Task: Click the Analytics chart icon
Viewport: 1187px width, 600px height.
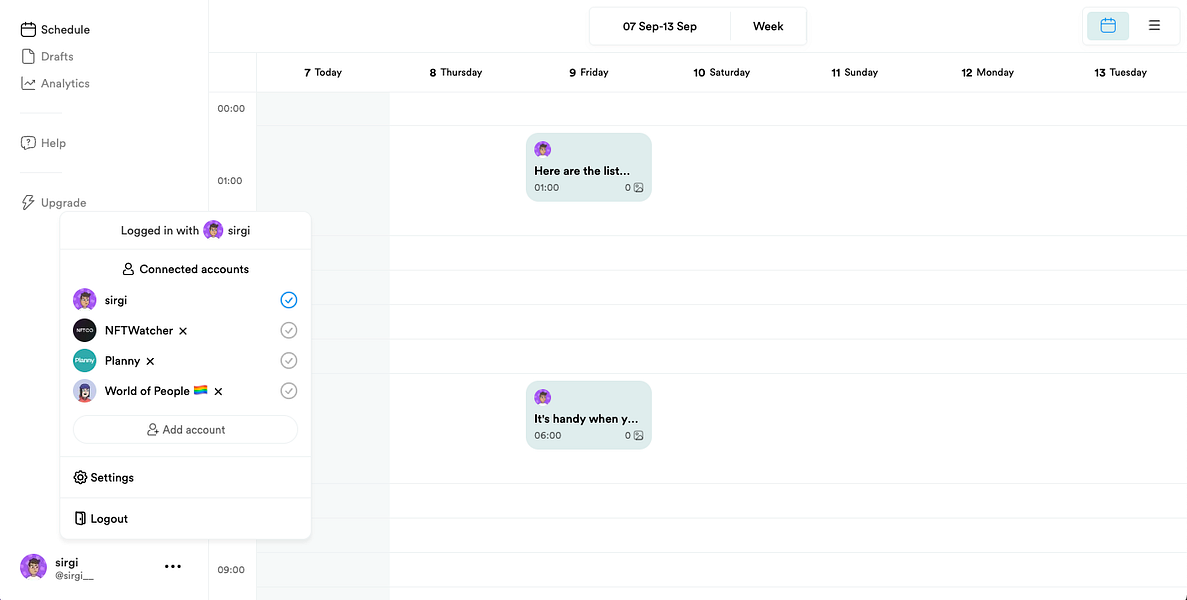Action: click(x=28, y=83)
